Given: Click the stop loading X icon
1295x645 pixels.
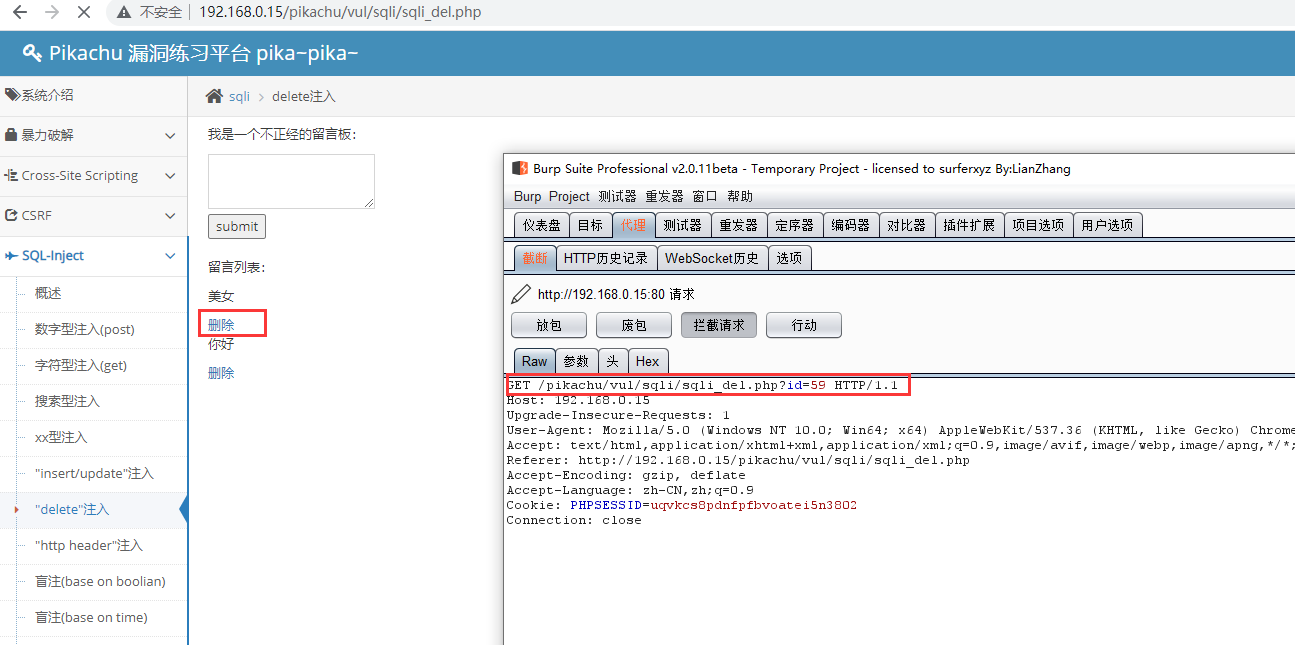Looking at the screenshot, I should [83, 13].
